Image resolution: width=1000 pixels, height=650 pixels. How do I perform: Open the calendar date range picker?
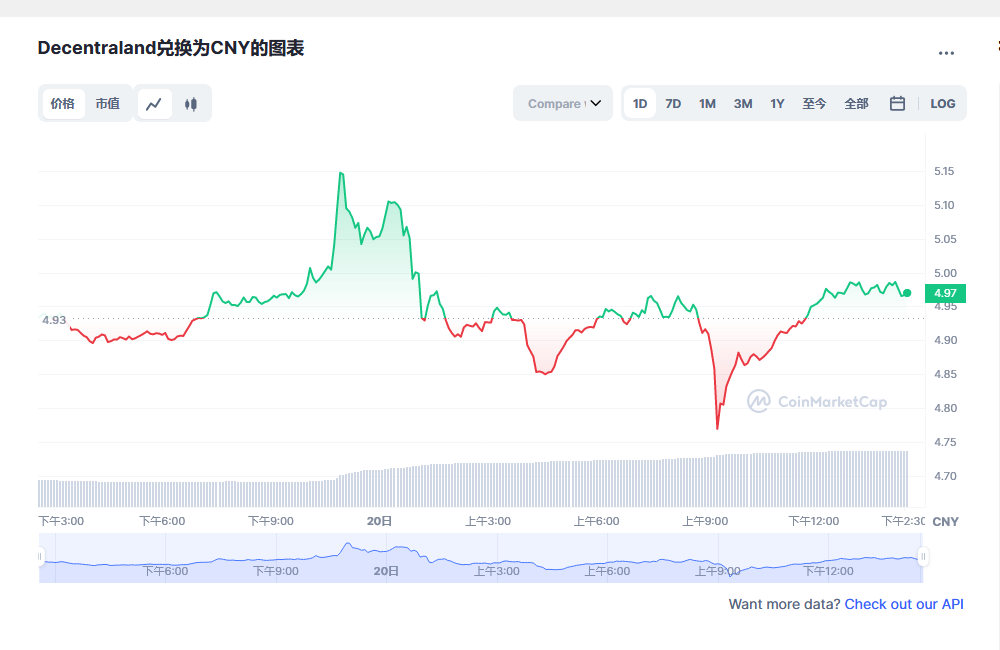tap(897, 103)
